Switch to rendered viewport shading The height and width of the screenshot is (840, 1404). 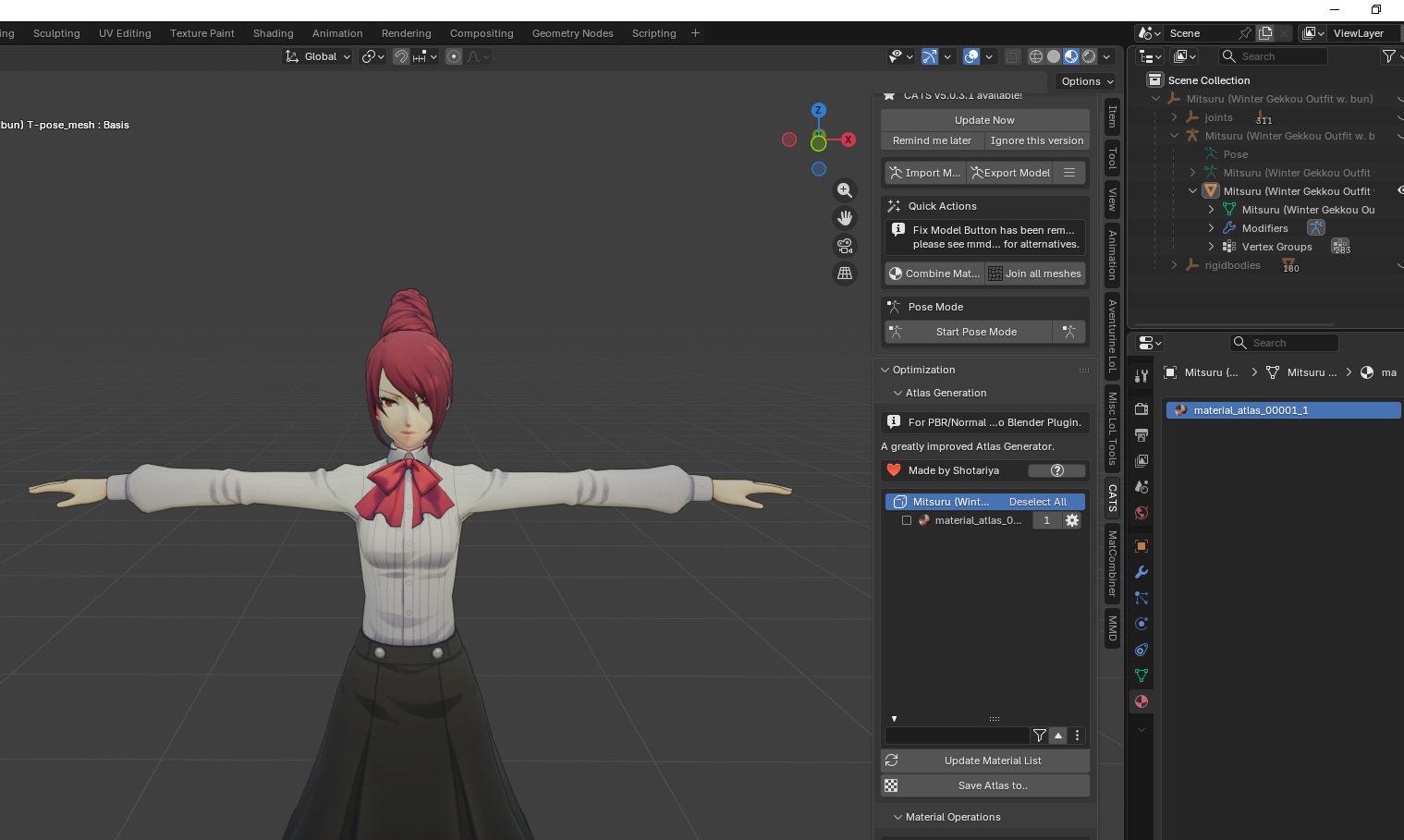1089,56
